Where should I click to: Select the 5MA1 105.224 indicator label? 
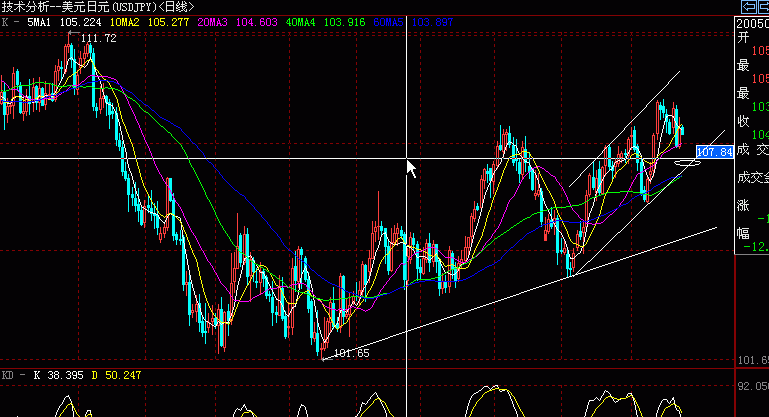point(64,23)
